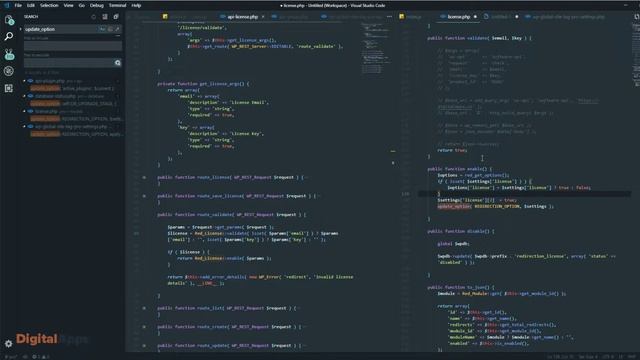Click the left editor minimap
Screen dimensions: 640x360
tap(375, 48)
